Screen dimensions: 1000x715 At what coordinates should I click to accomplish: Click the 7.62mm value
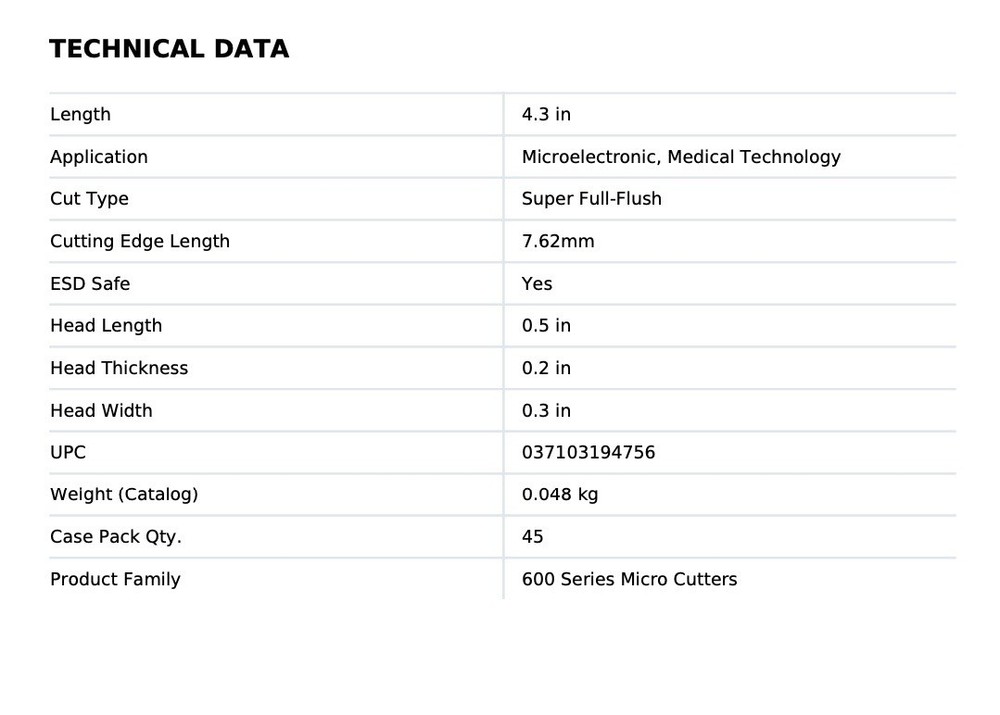(558, 241)
